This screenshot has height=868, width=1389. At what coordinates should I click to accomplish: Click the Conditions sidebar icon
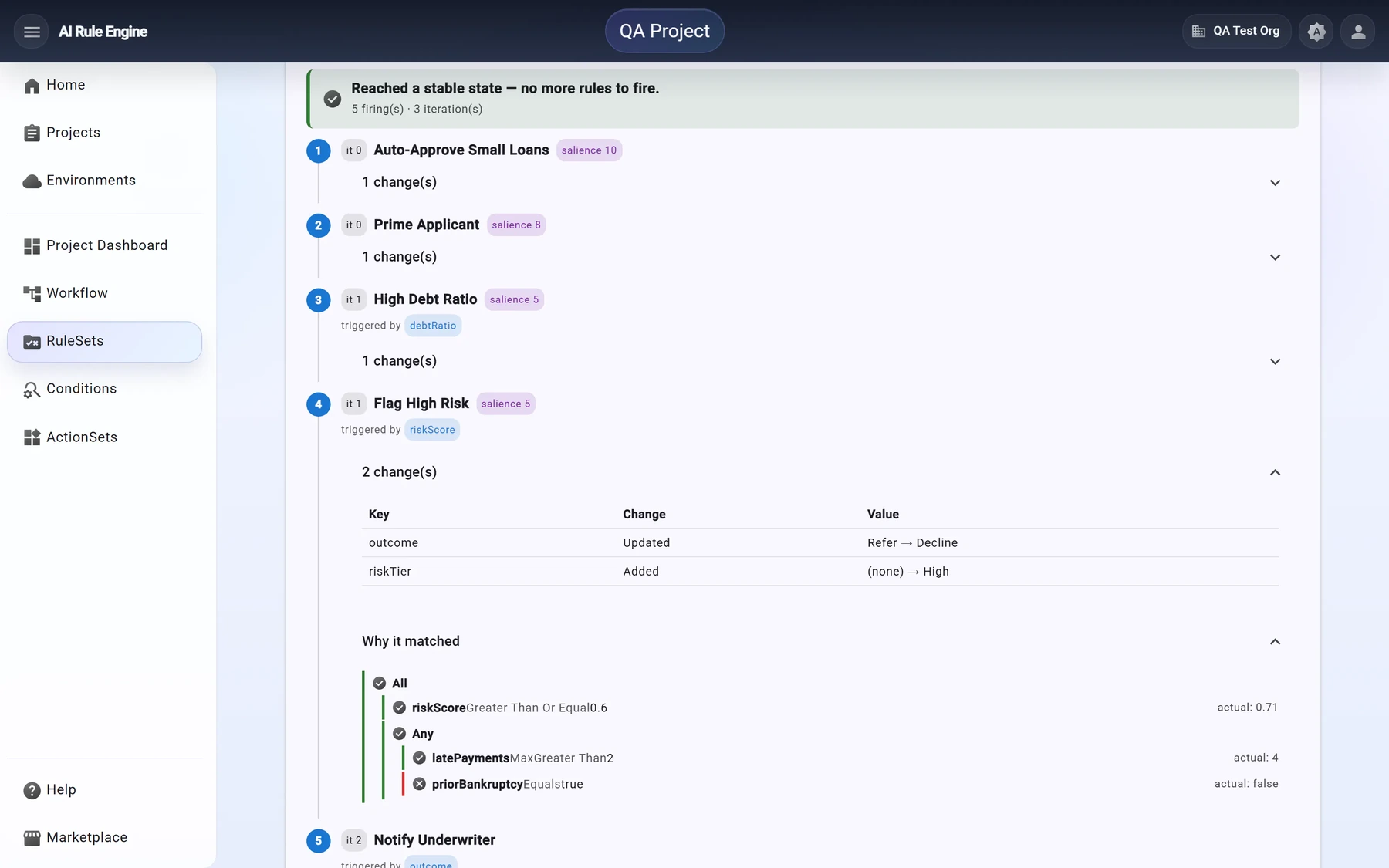point(32,390)
